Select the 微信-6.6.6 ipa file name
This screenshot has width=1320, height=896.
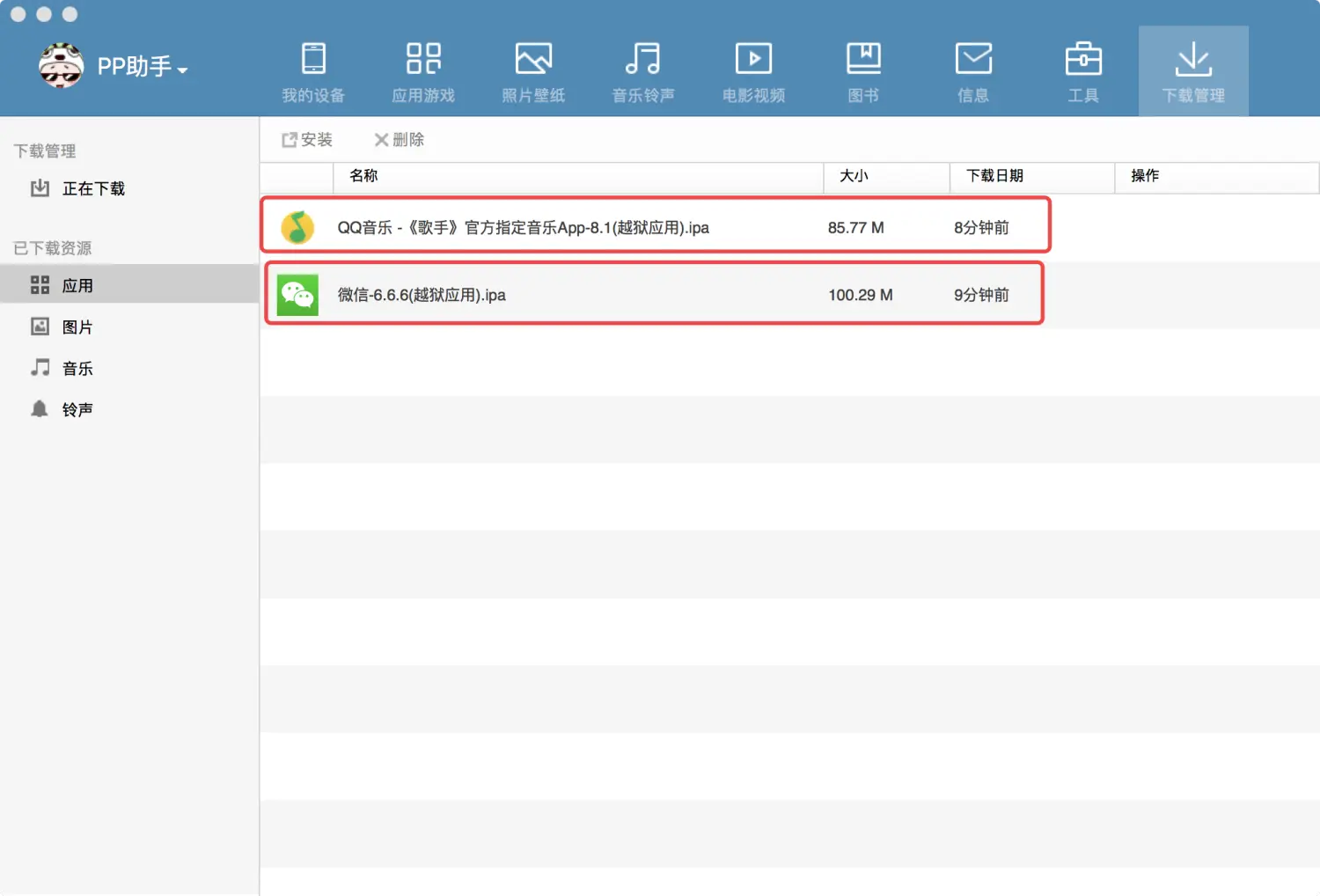[422, 296]
